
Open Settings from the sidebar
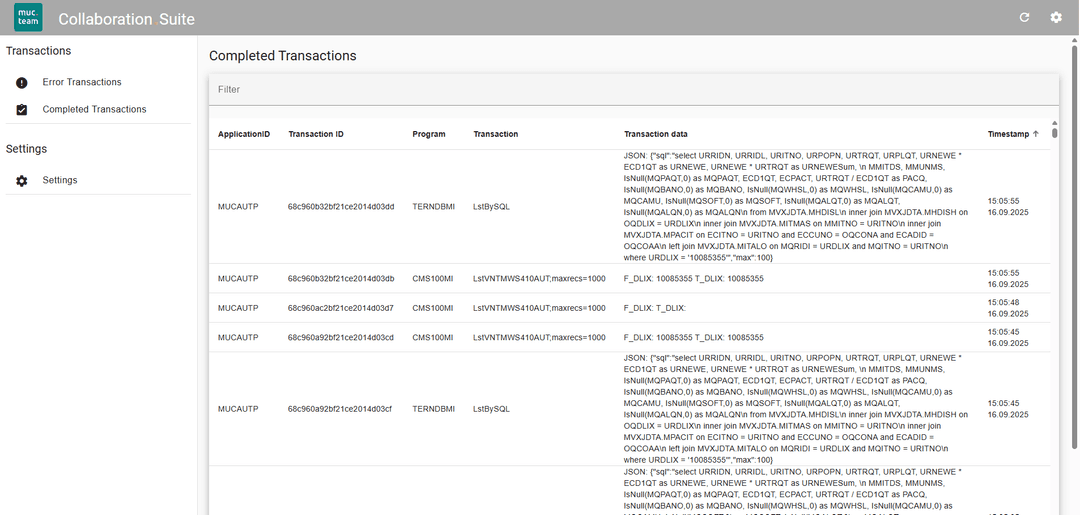point(60,181)
